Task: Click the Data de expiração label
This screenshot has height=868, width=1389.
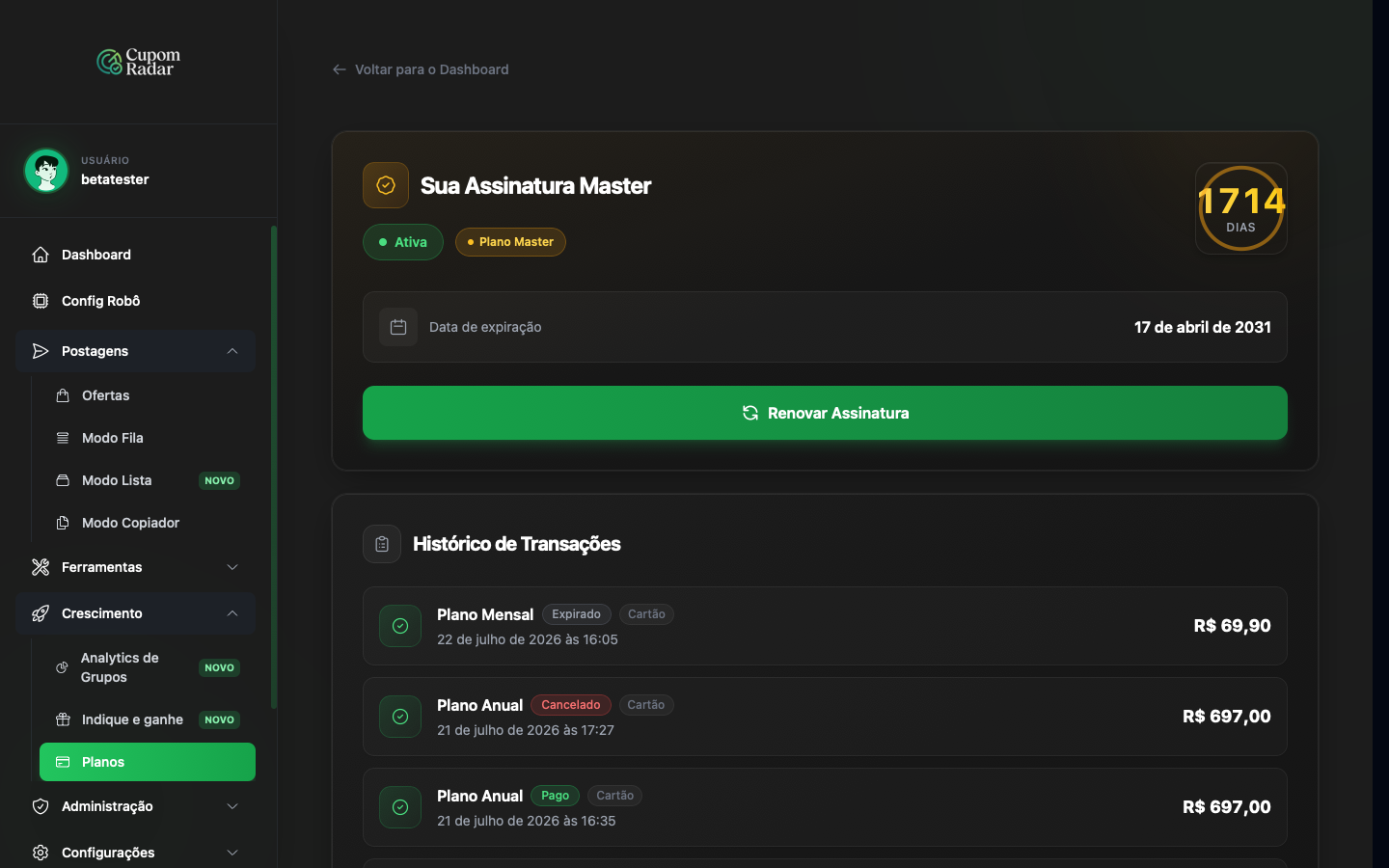Action: 485,327
